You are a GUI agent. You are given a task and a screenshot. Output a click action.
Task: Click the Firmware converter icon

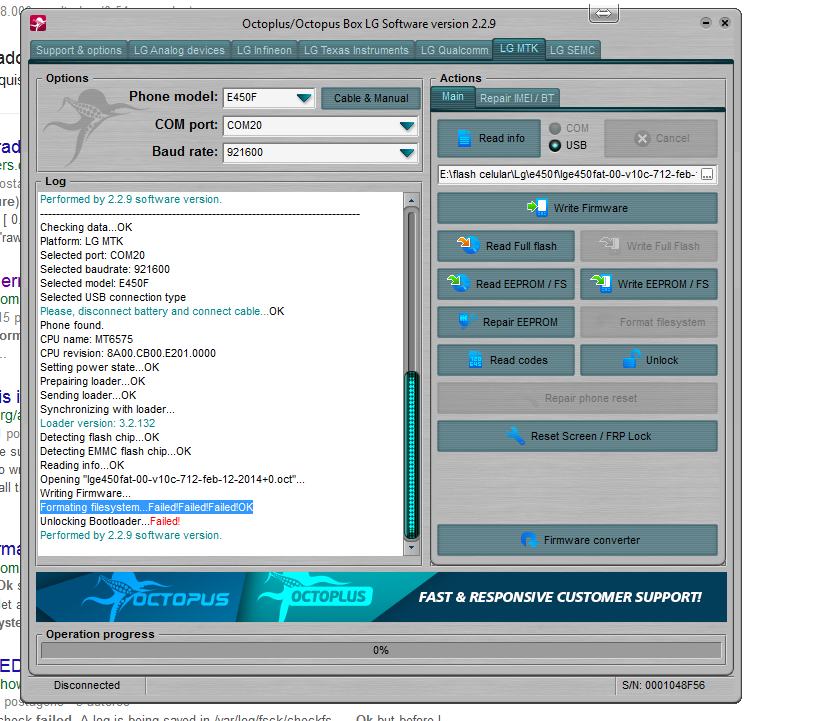[529, 540]
